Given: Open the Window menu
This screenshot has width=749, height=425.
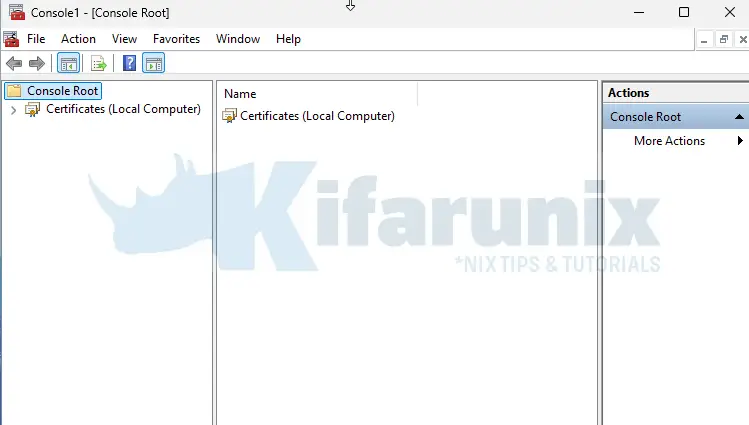Looking at the screenshot, I should (238, 39).
